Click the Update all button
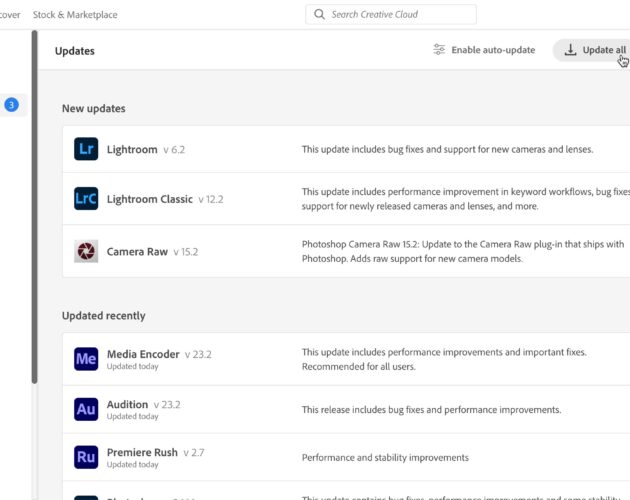The height and width of the screenshot is (500, 630). [592, 50]
